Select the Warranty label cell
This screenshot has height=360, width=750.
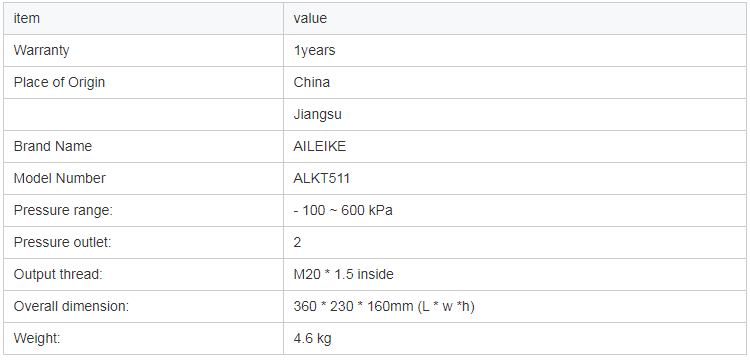143,50
